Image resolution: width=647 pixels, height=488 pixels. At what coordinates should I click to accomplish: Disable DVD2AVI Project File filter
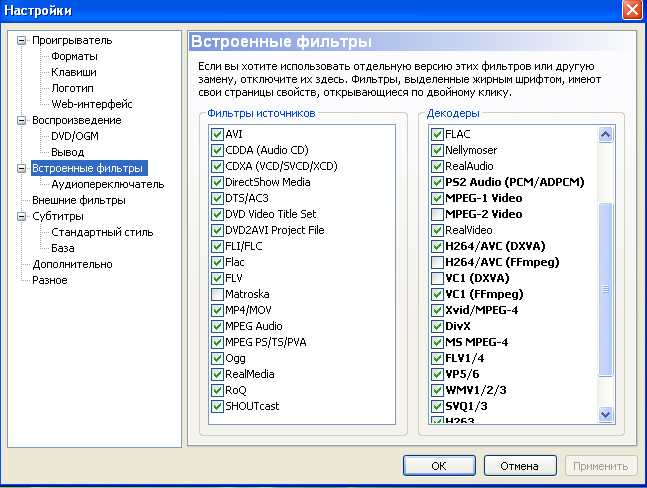217,230
